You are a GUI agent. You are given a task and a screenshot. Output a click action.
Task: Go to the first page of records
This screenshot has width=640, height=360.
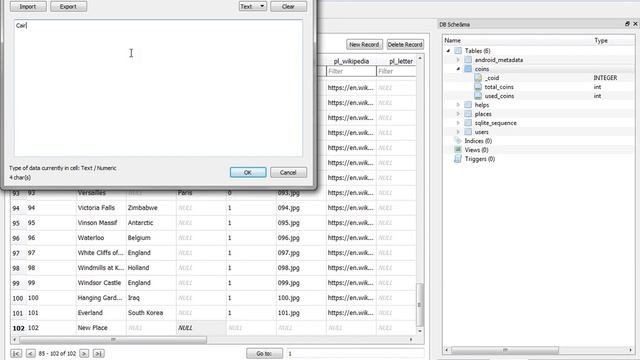point(16,353)
